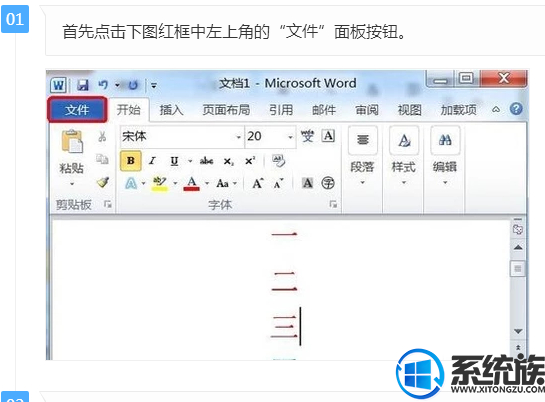Open font color dropdown arrow

coord(207,183)
